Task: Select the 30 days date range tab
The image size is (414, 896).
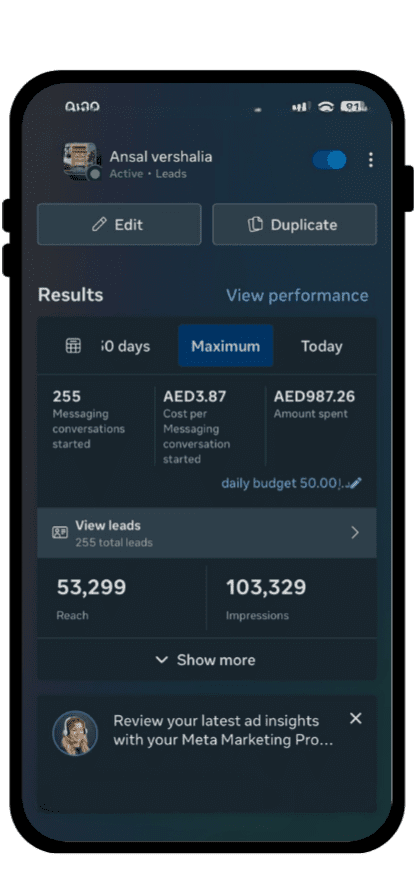Action: tap(126, 346)
